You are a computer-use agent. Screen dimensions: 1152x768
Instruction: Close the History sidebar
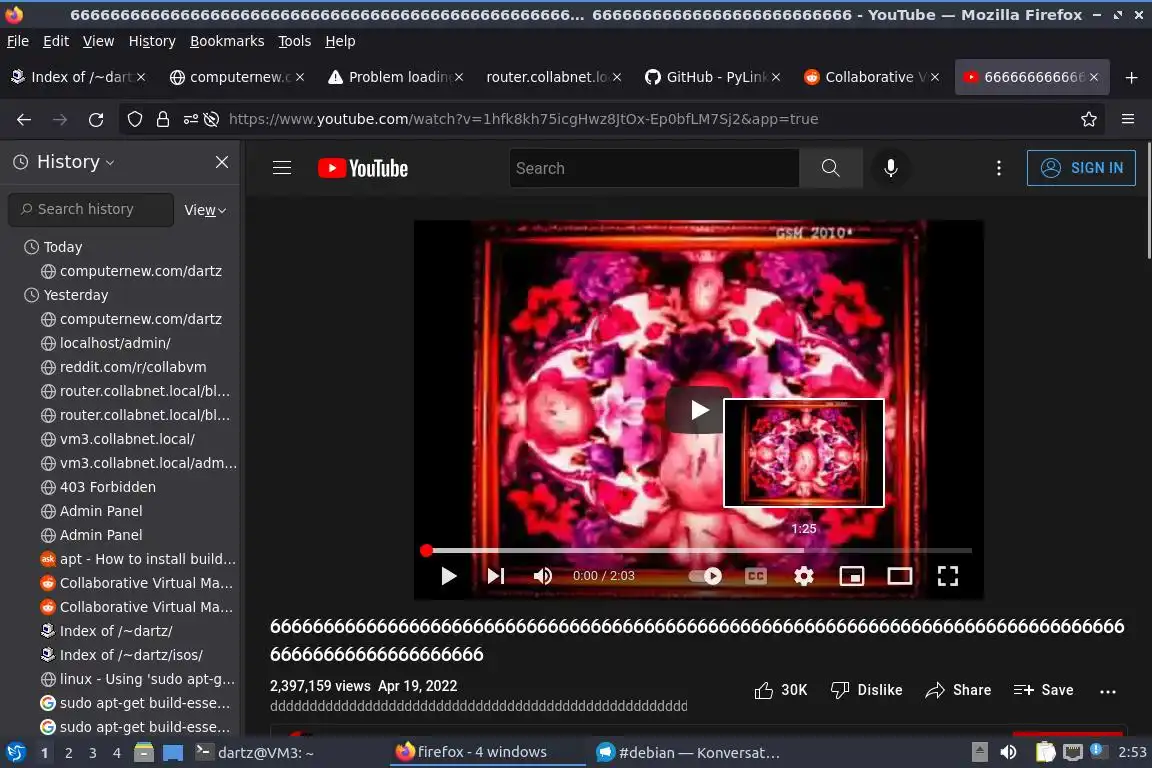click(x=222, y=162)
